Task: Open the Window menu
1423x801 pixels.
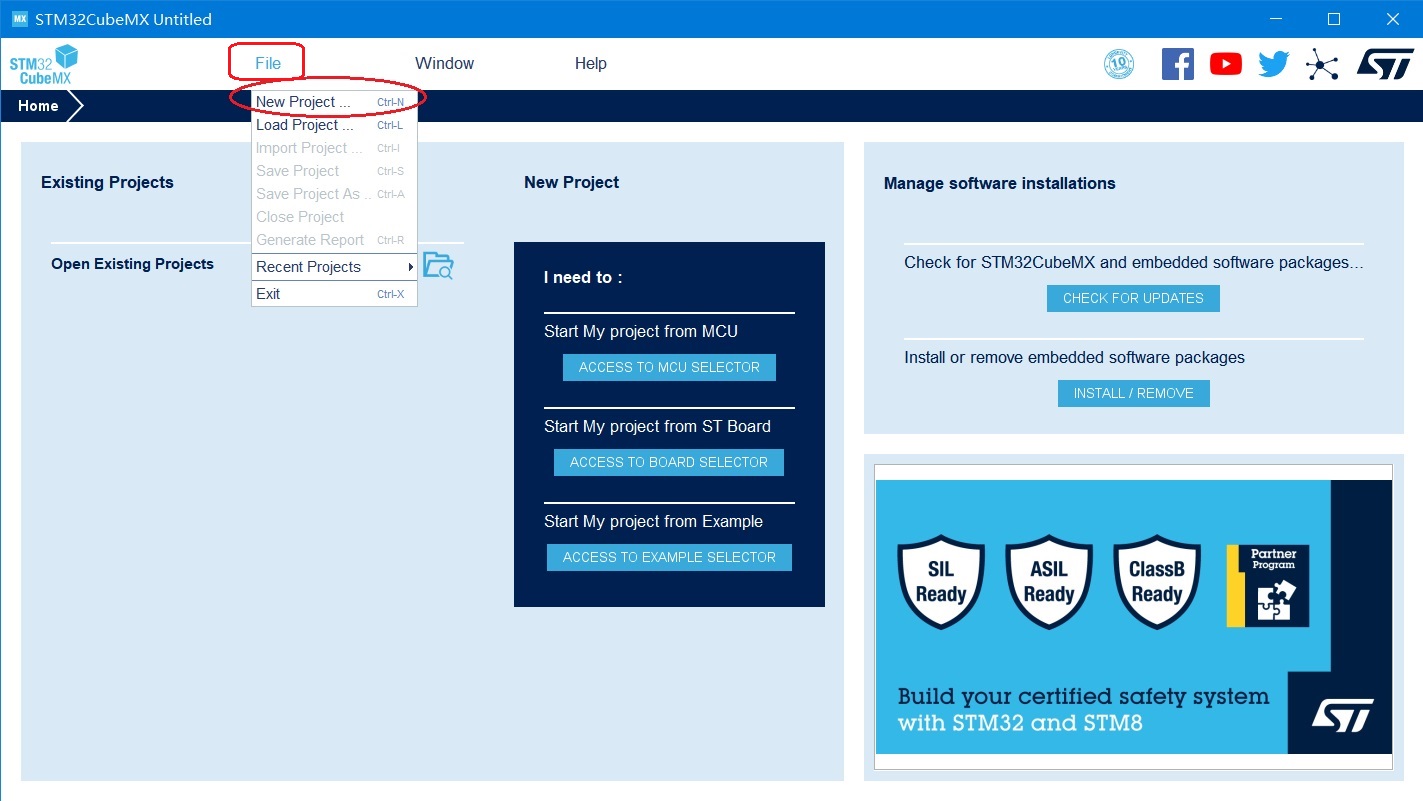Action: [444, 63]
